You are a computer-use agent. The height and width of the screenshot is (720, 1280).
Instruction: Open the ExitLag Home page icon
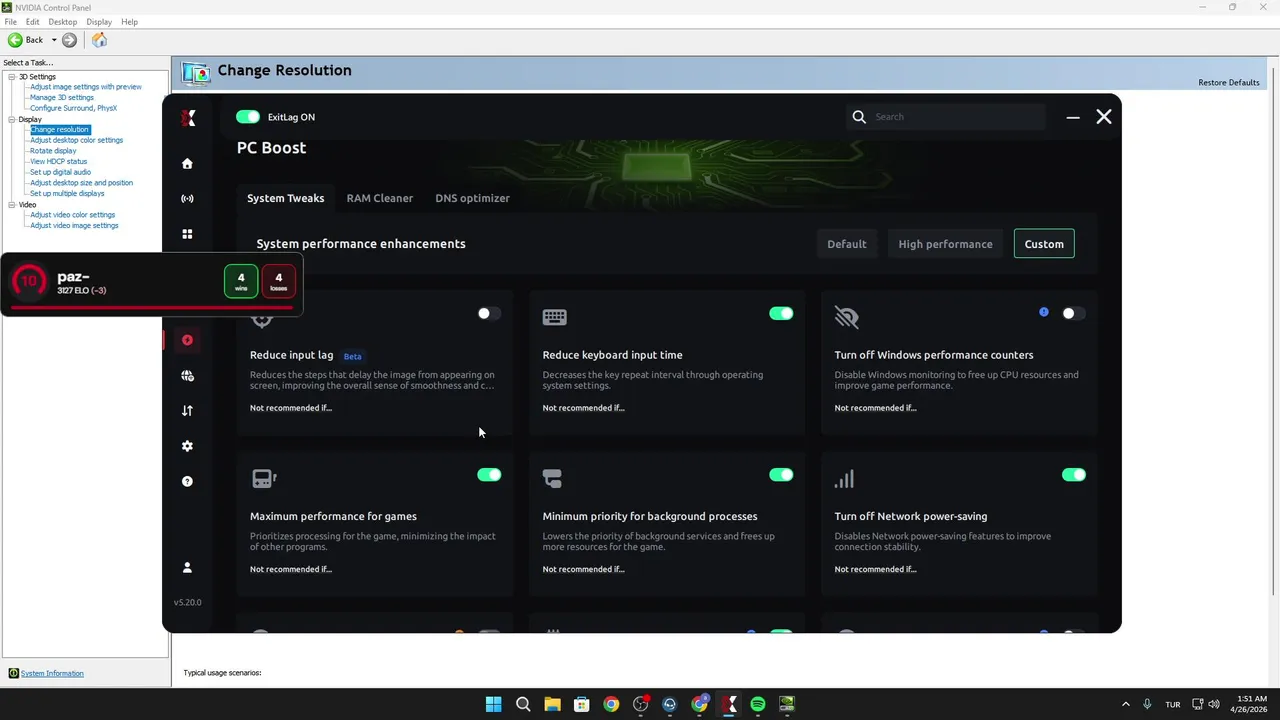click(187, 163)
